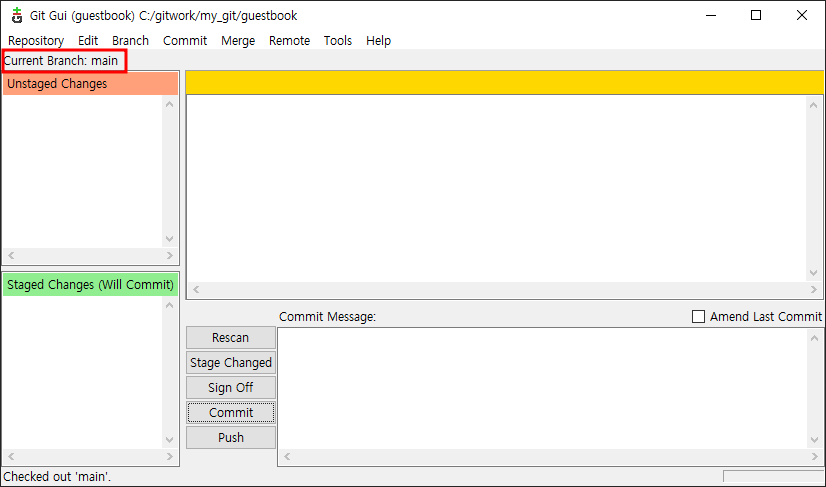
Task: Click the Stage Changed button
Action: 231,363
